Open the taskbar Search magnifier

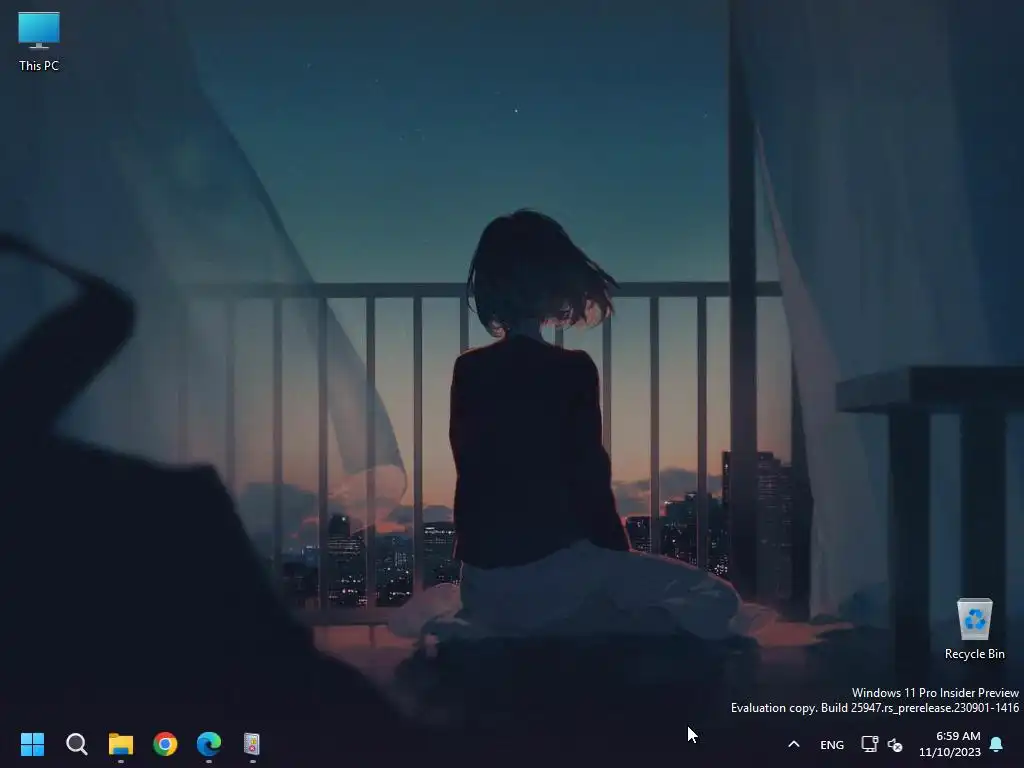pos(76,744)
